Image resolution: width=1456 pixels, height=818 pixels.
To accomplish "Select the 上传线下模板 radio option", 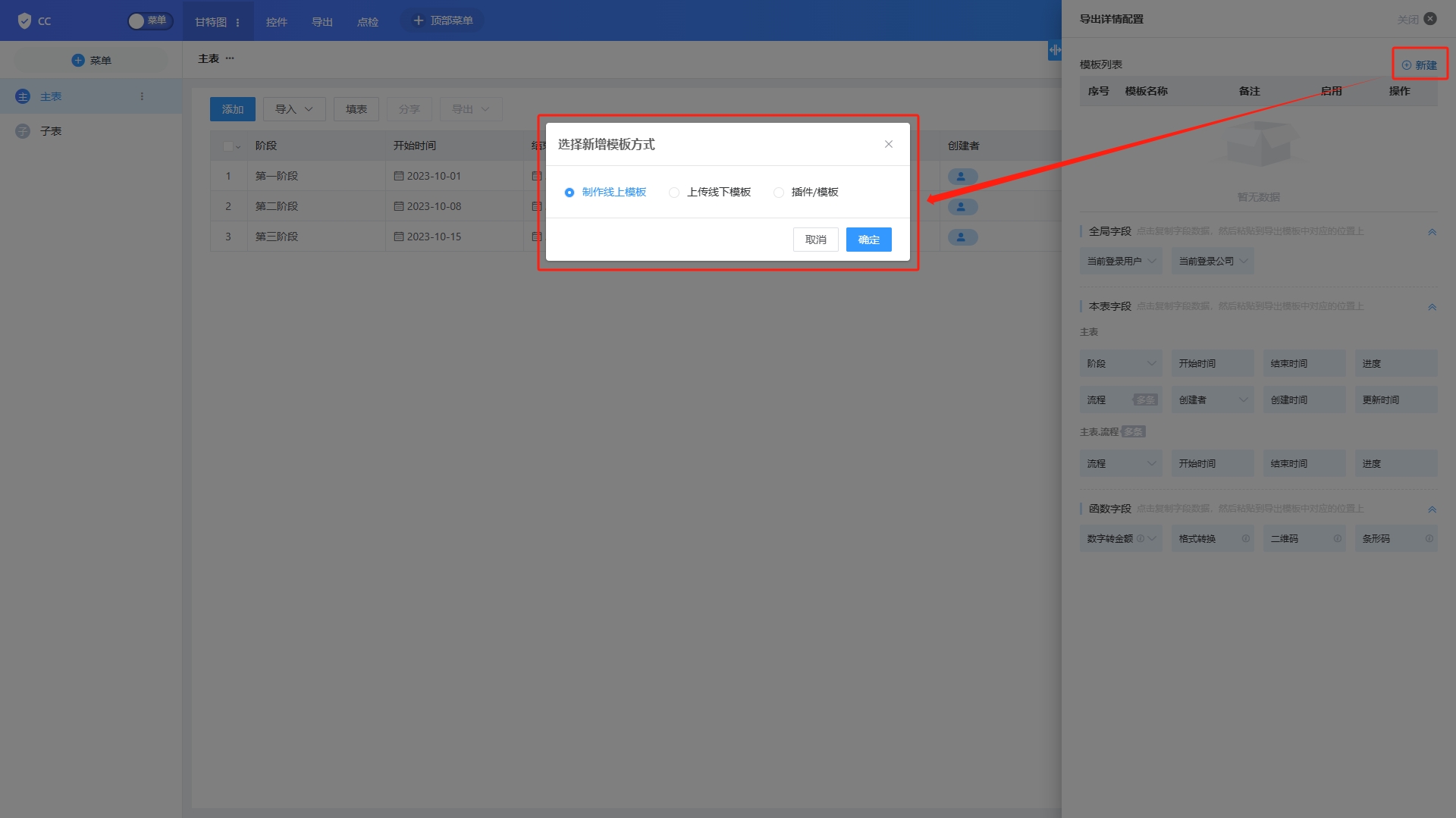I will pos(710,192).
